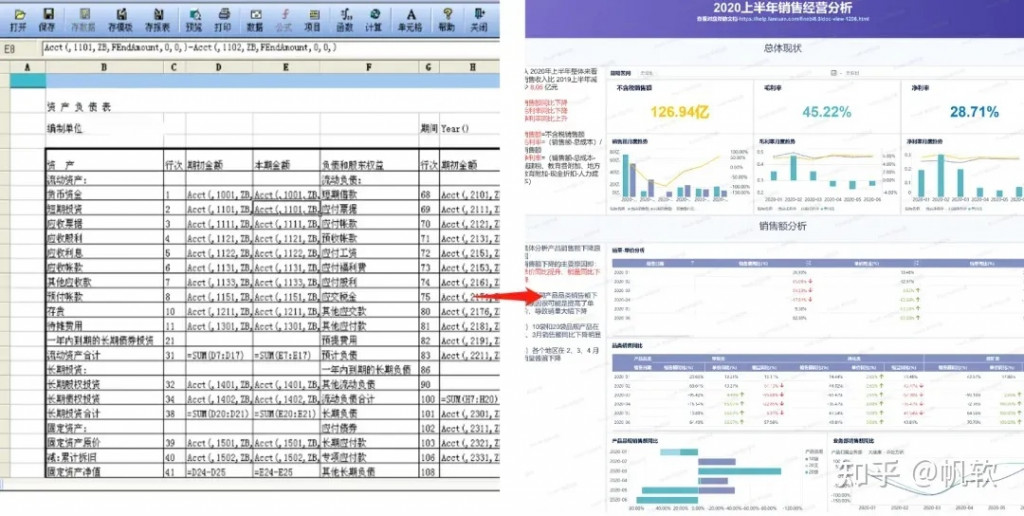Viewport: 1024px width, 516px height.
Task: Click the 长期投资合计 row label
Action: pos(104,413)
